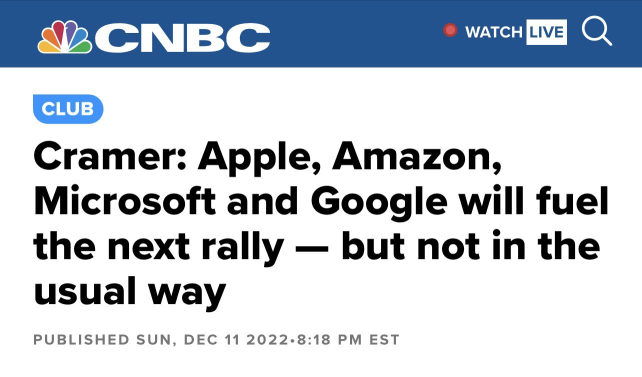Click the word Google in headline

pyautogui.click(x=379, y=203)
